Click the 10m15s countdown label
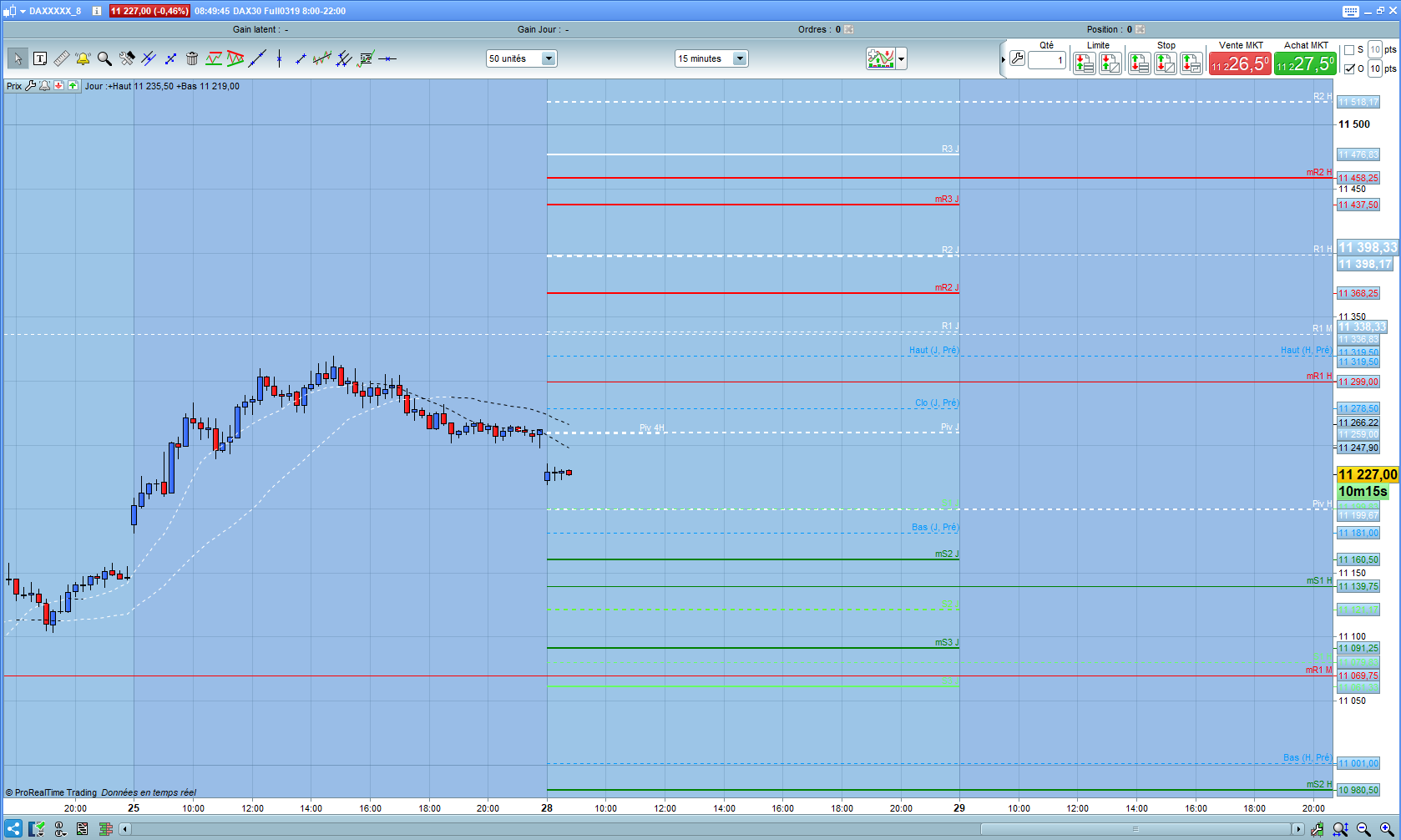1401x840 pixels. click(1363, 492)
